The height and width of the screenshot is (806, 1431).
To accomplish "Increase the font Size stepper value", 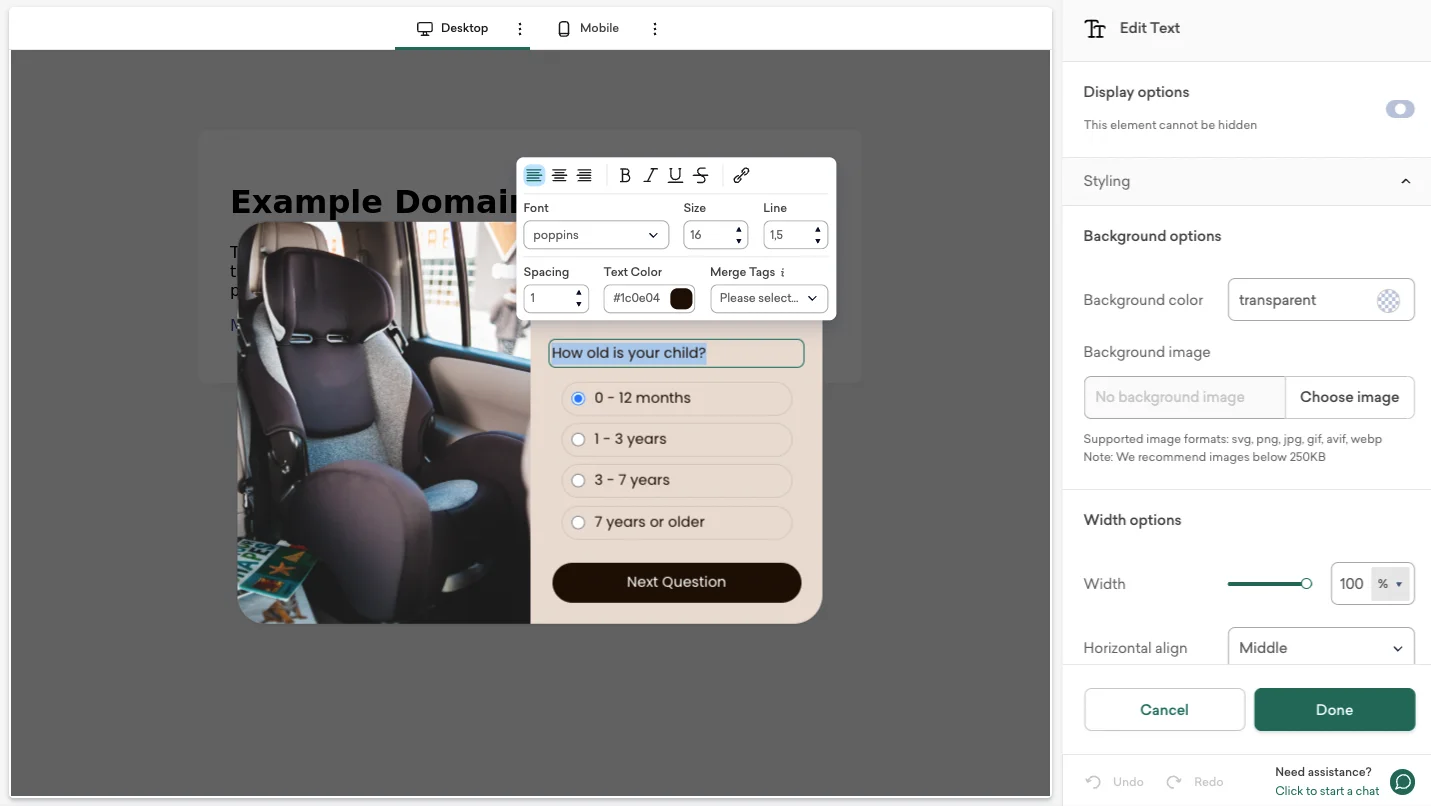I will coord(739,230).
